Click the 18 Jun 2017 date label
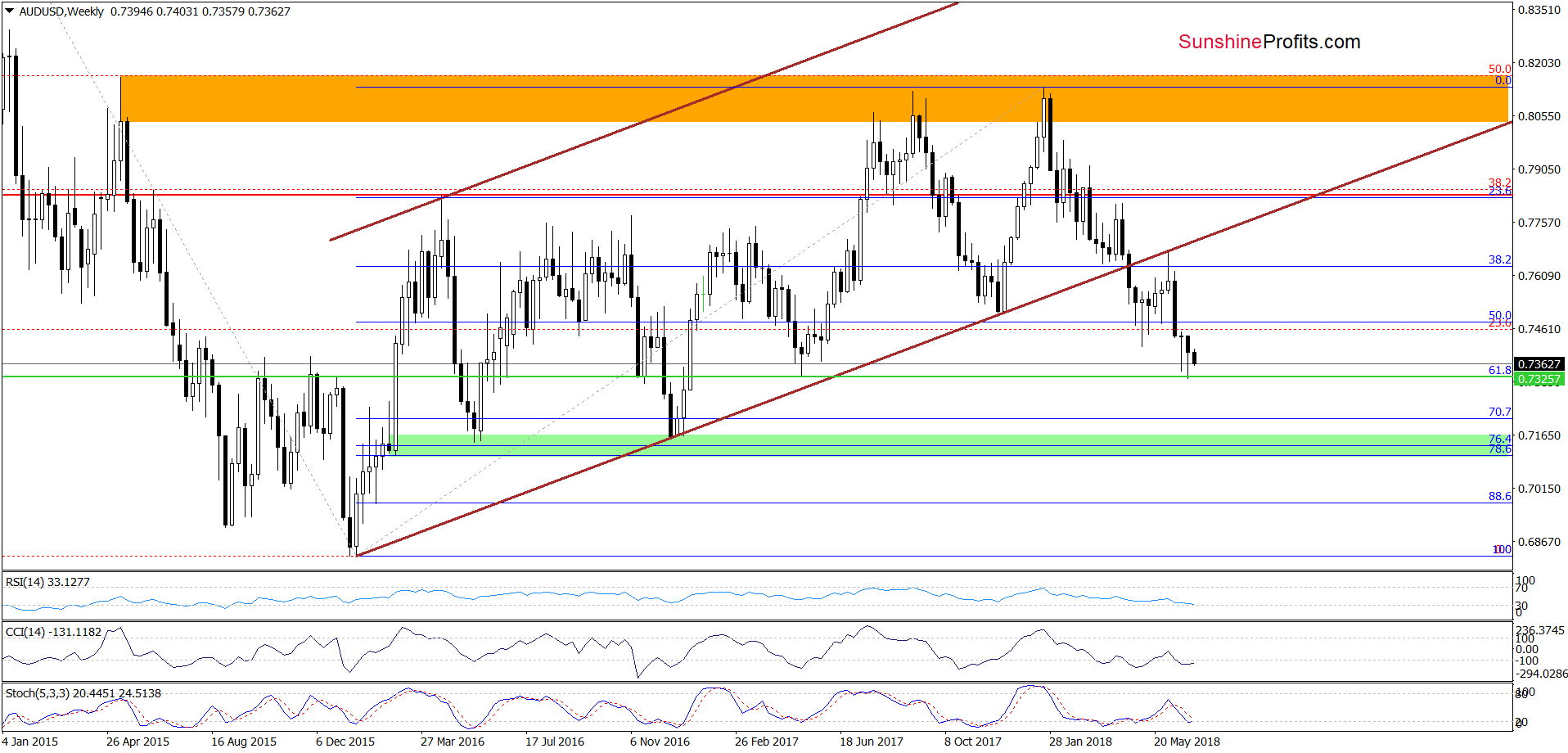 [x=872, y=742]
